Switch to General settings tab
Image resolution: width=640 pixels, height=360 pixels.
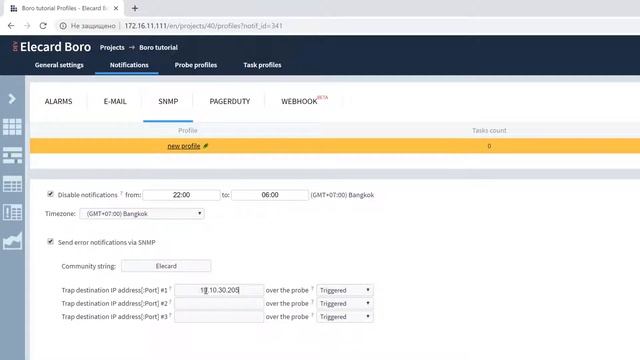(59, 65)
